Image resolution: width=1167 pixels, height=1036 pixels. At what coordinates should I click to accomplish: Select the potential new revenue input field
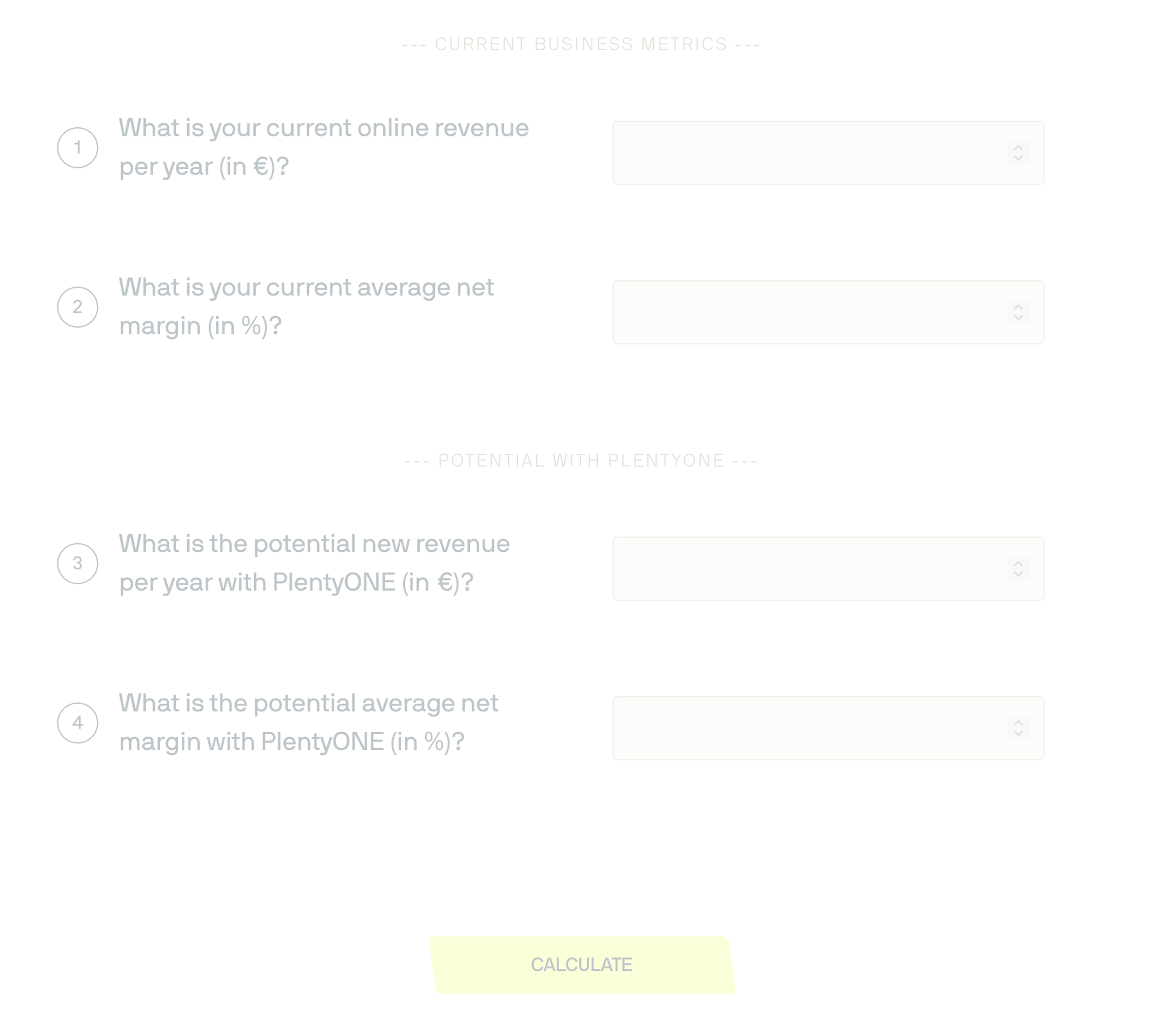point(805,569)
